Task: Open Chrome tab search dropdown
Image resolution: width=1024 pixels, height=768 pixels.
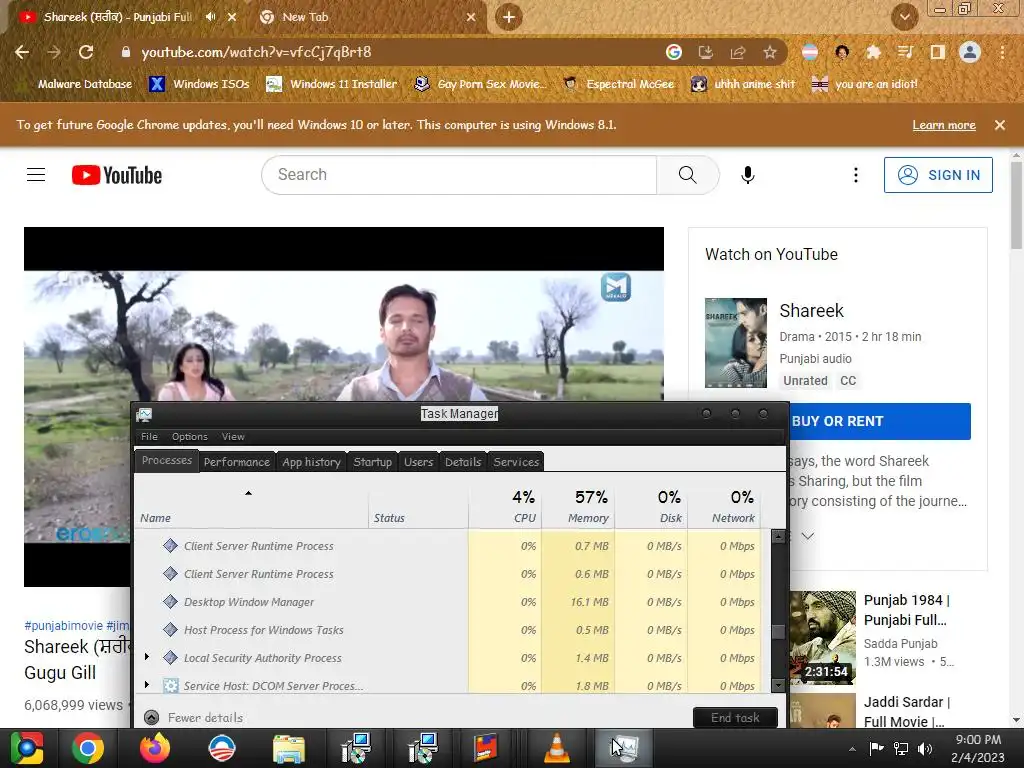Action: [905, 17]
